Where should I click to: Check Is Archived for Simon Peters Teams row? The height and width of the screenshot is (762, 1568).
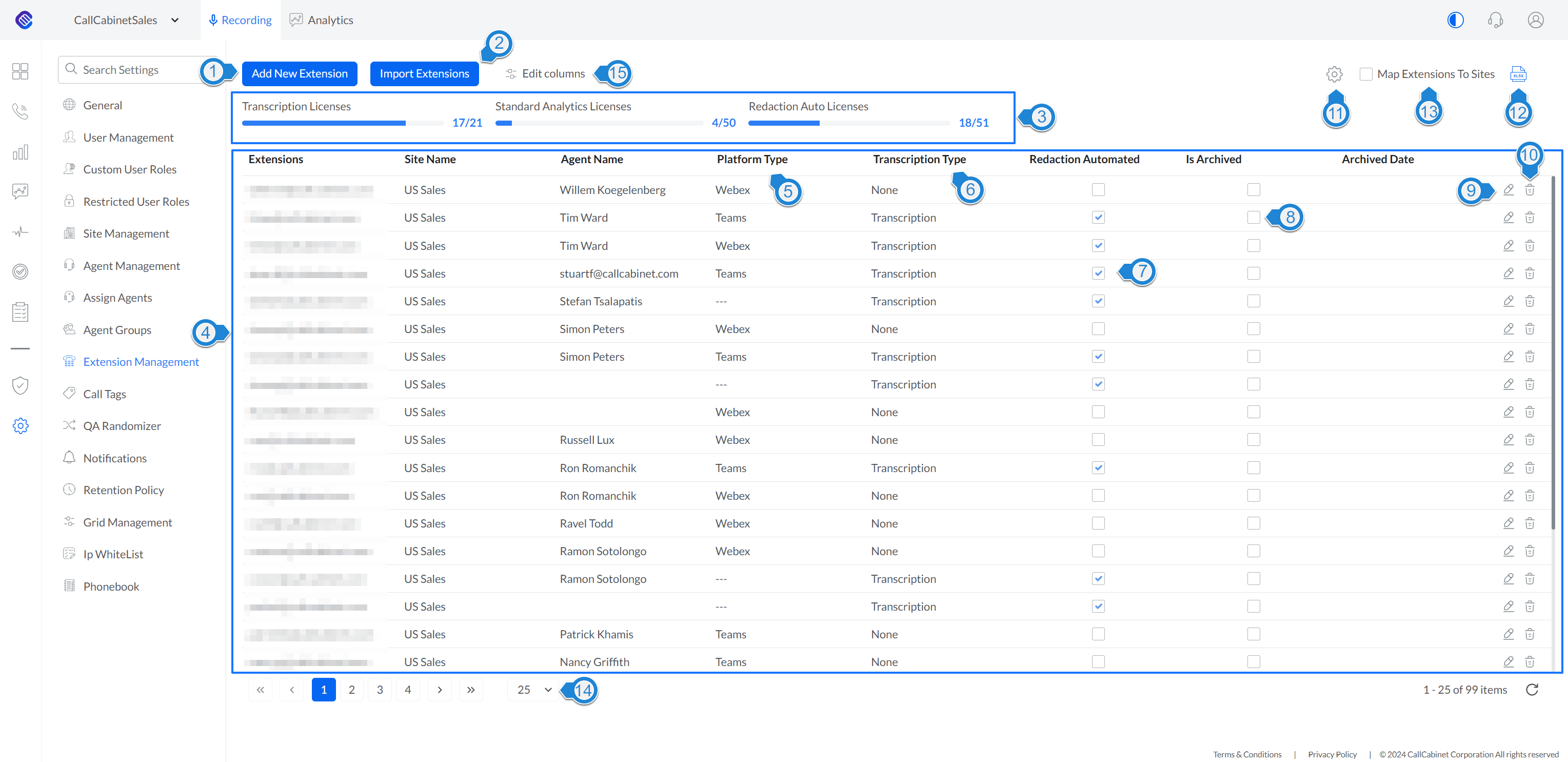(1253, 356)
